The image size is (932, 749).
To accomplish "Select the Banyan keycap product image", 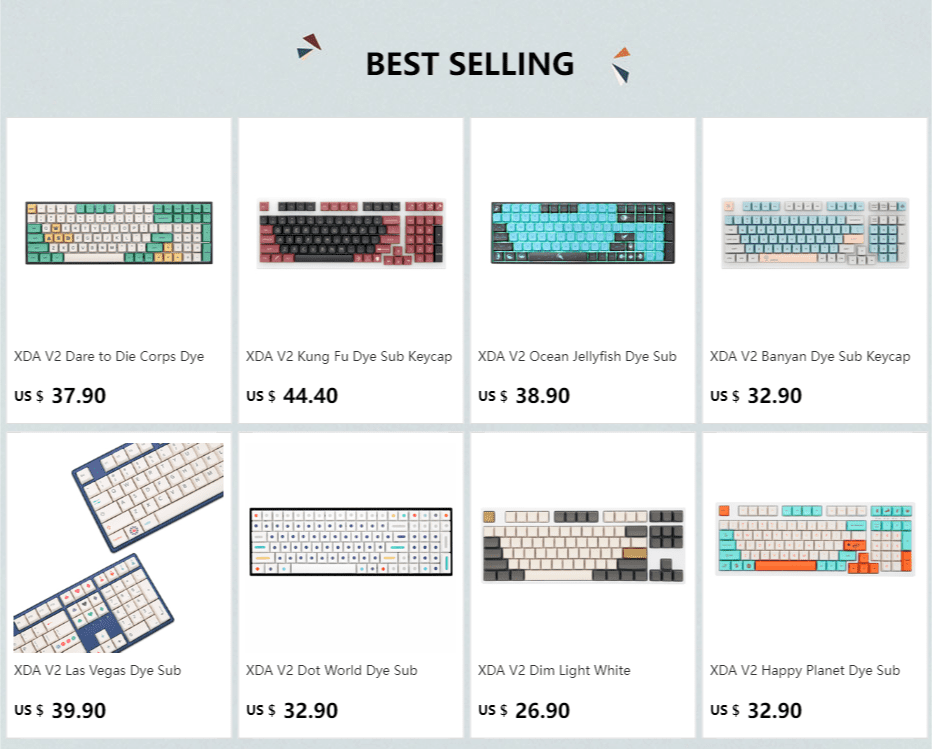I will point(814,231).
